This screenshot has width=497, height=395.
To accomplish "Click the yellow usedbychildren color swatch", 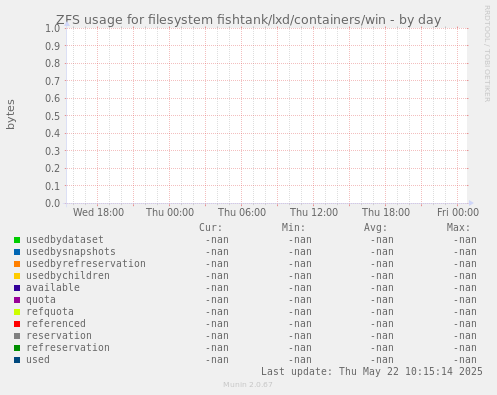I will (x=17, y=276).
